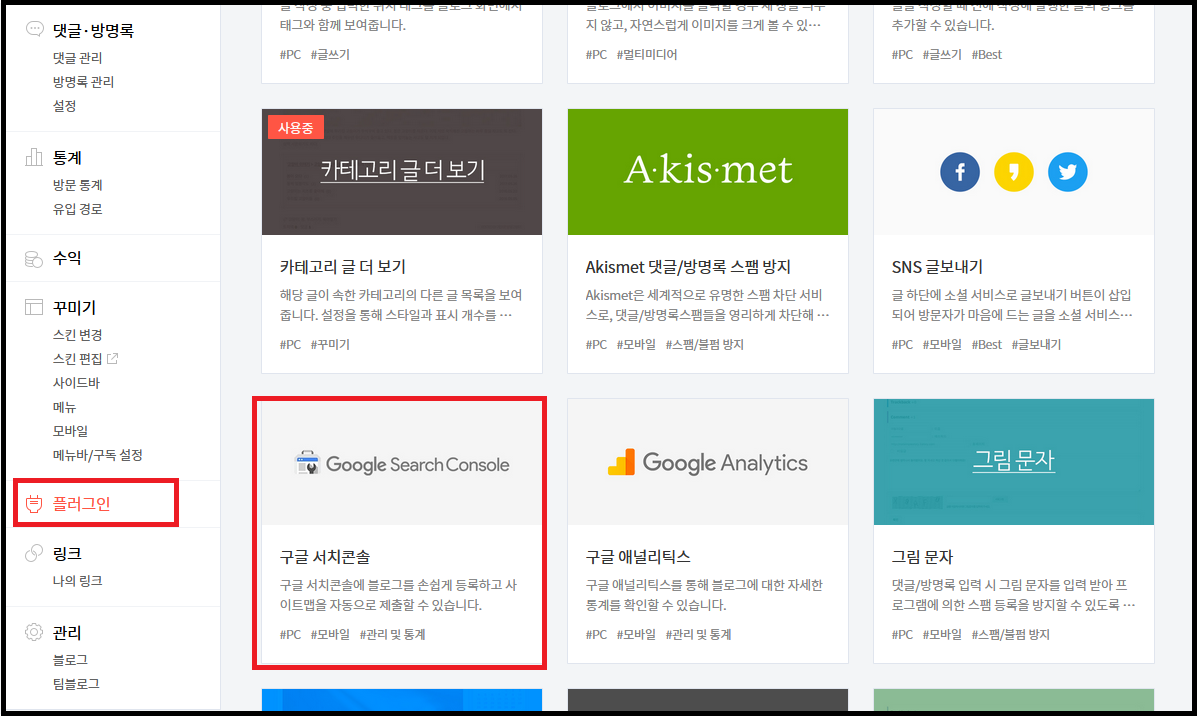
Task: Open 댓글 관리 in the sidebar
Action: pyautogui.click(x=77, y=57)
